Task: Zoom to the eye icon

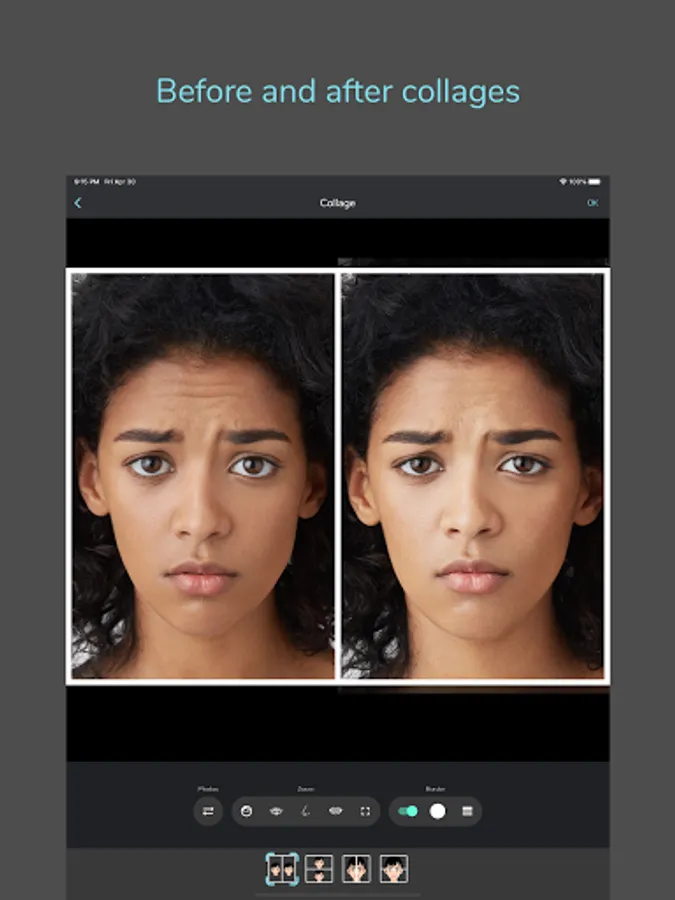Action: 276,811
